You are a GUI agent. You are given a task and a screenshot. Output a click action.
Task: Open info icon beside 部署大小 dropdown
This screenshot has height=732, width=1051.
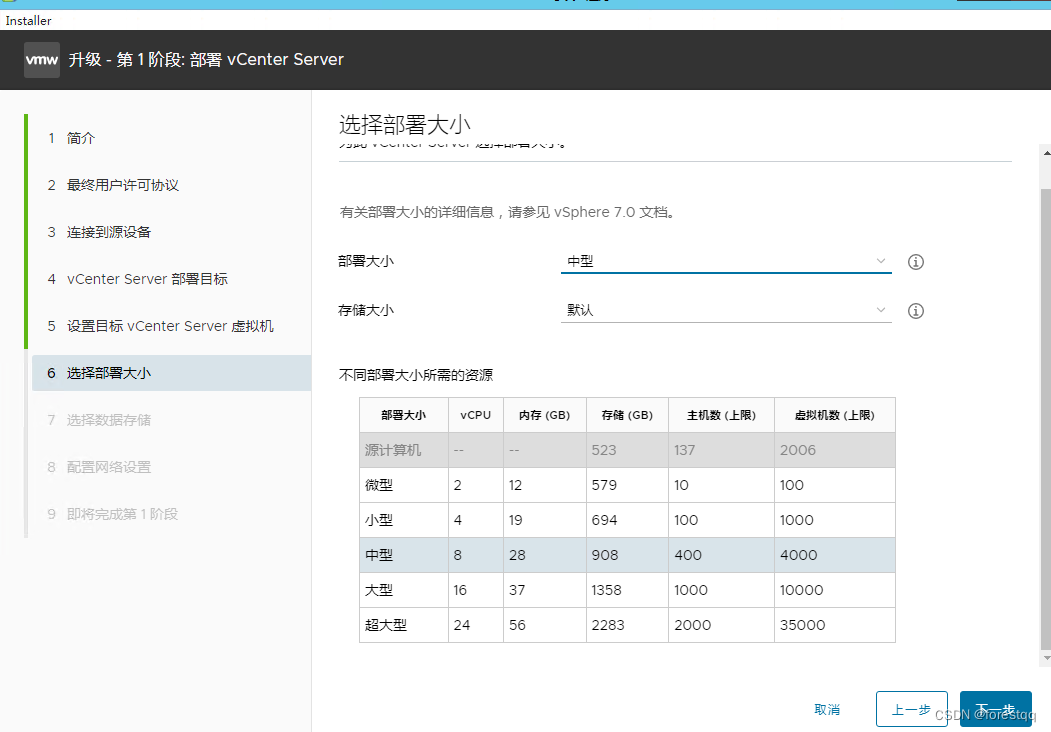coord(916,262)
